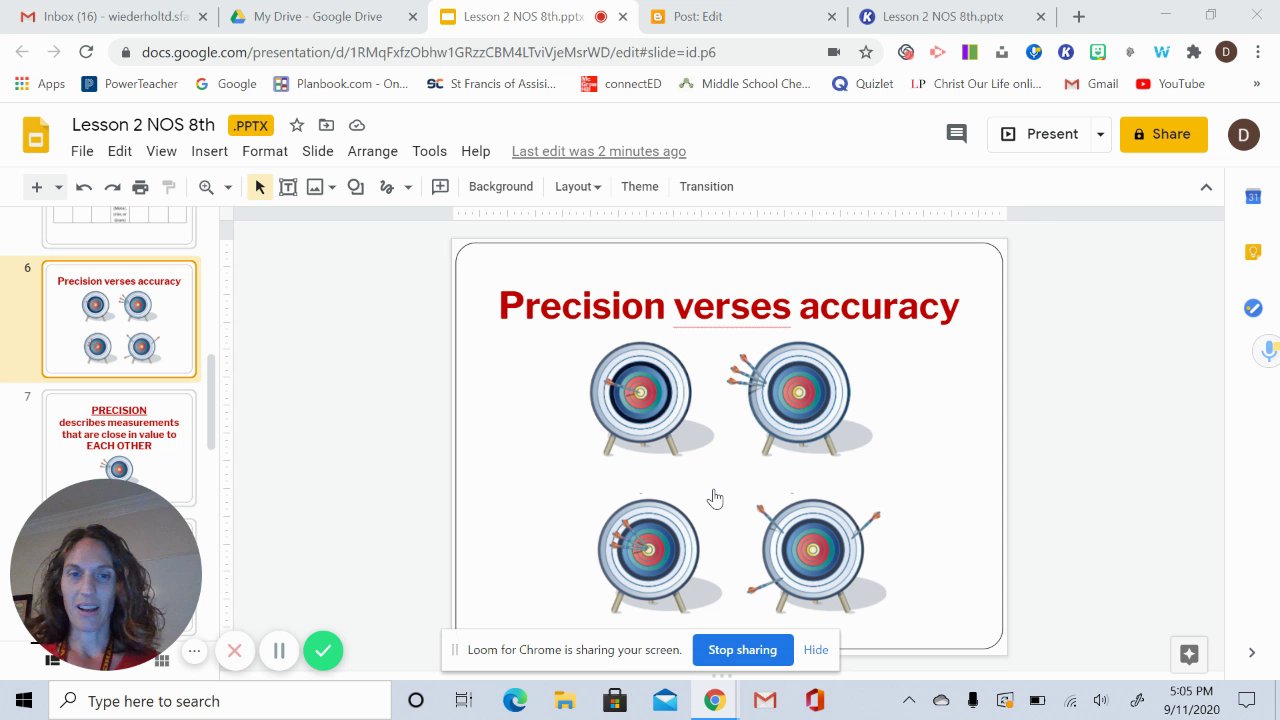1280x720 pixels.
Task: Open the Layout dropdown
Action: pyautogui.click(x=578, y=187)
